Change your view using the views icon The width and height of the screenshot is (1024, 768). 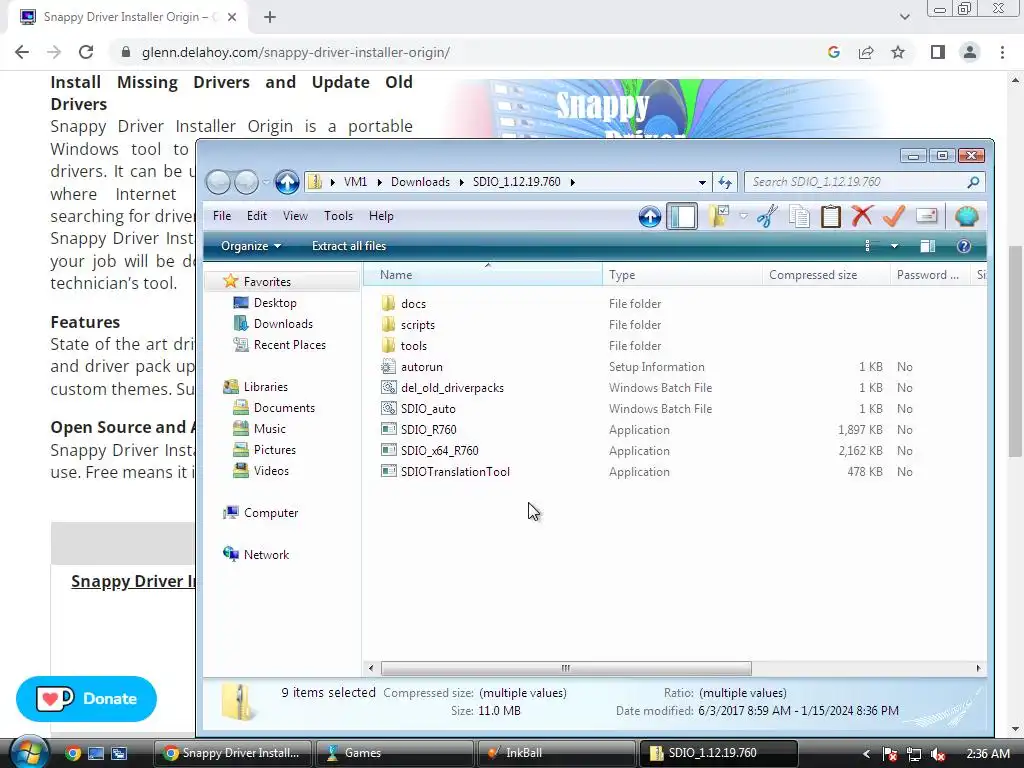(x=869, y=246)
